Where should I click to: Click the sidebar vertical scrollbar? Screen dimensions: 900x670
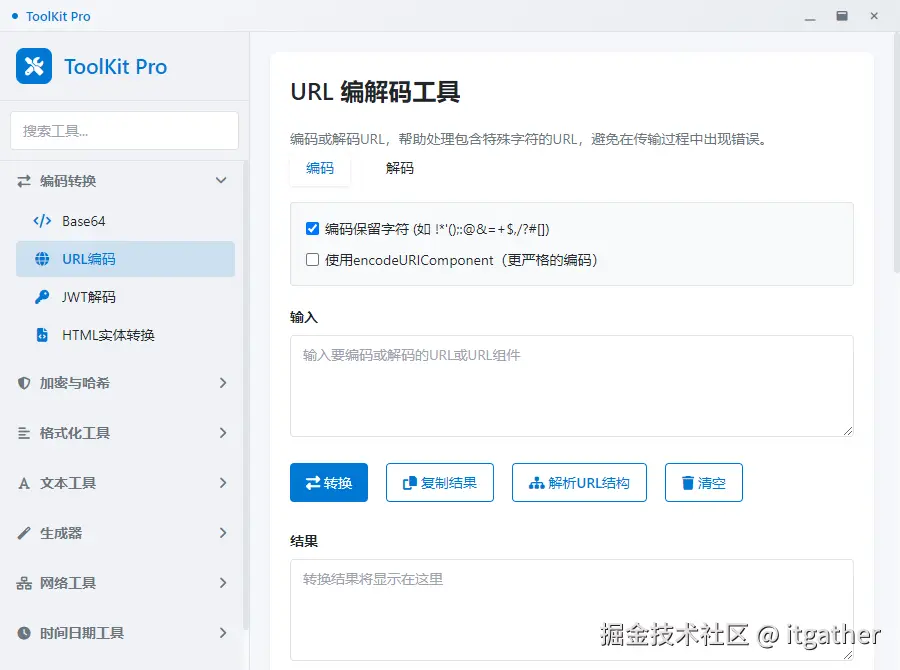point(246,396)
